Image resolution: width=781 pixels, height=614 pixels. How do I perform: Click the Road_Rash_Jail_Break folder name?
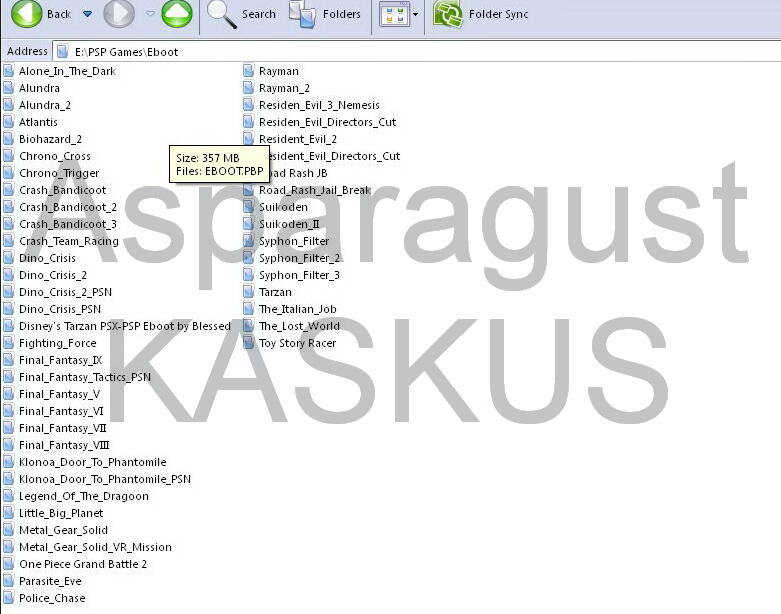point(315,190)
